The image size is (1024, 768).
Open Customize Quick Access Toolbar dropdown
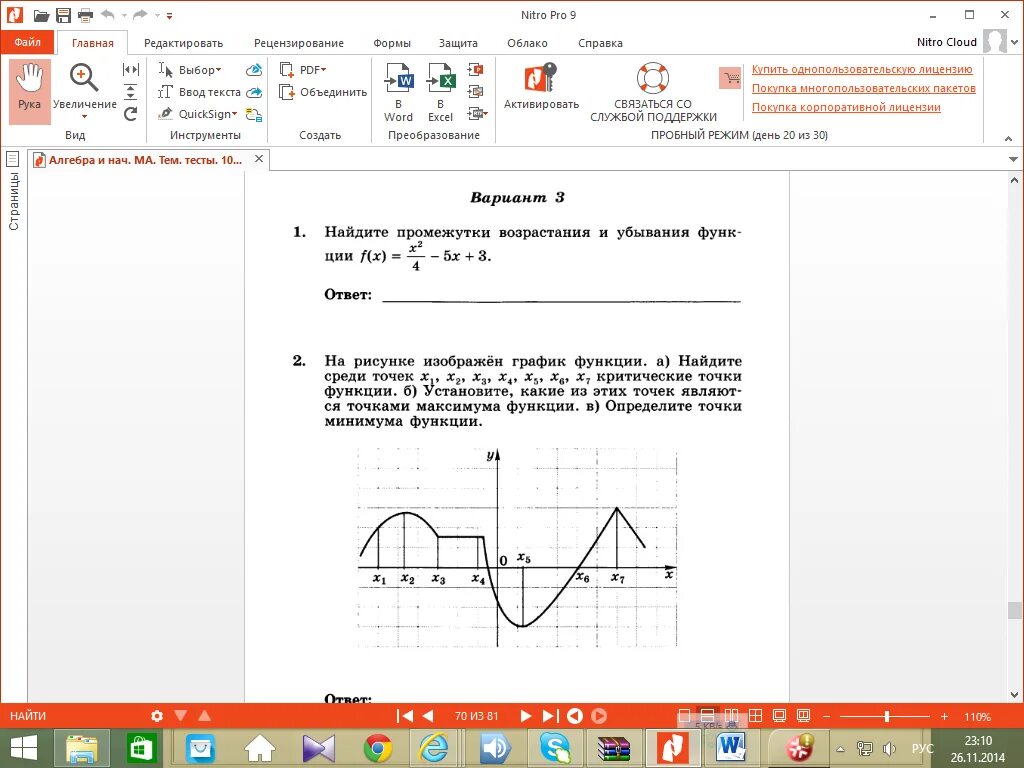(x=169, y=15)
